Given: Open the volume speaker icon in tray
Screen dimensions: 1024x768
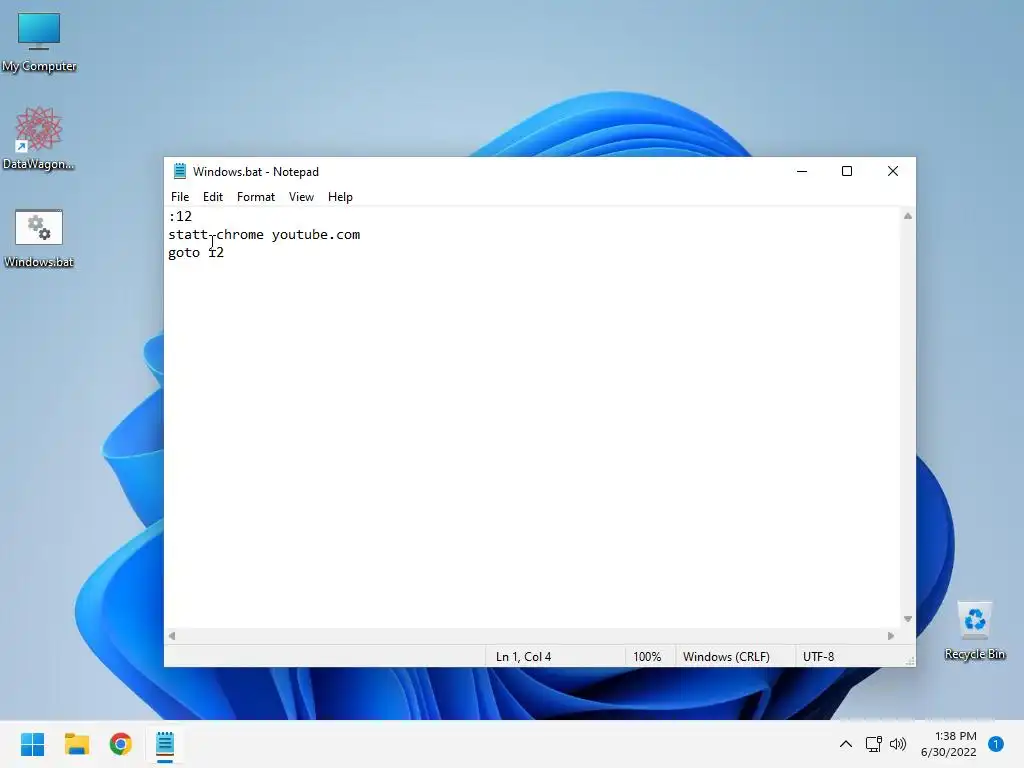Looking at the screenshot, I should (x=898, y=744).
